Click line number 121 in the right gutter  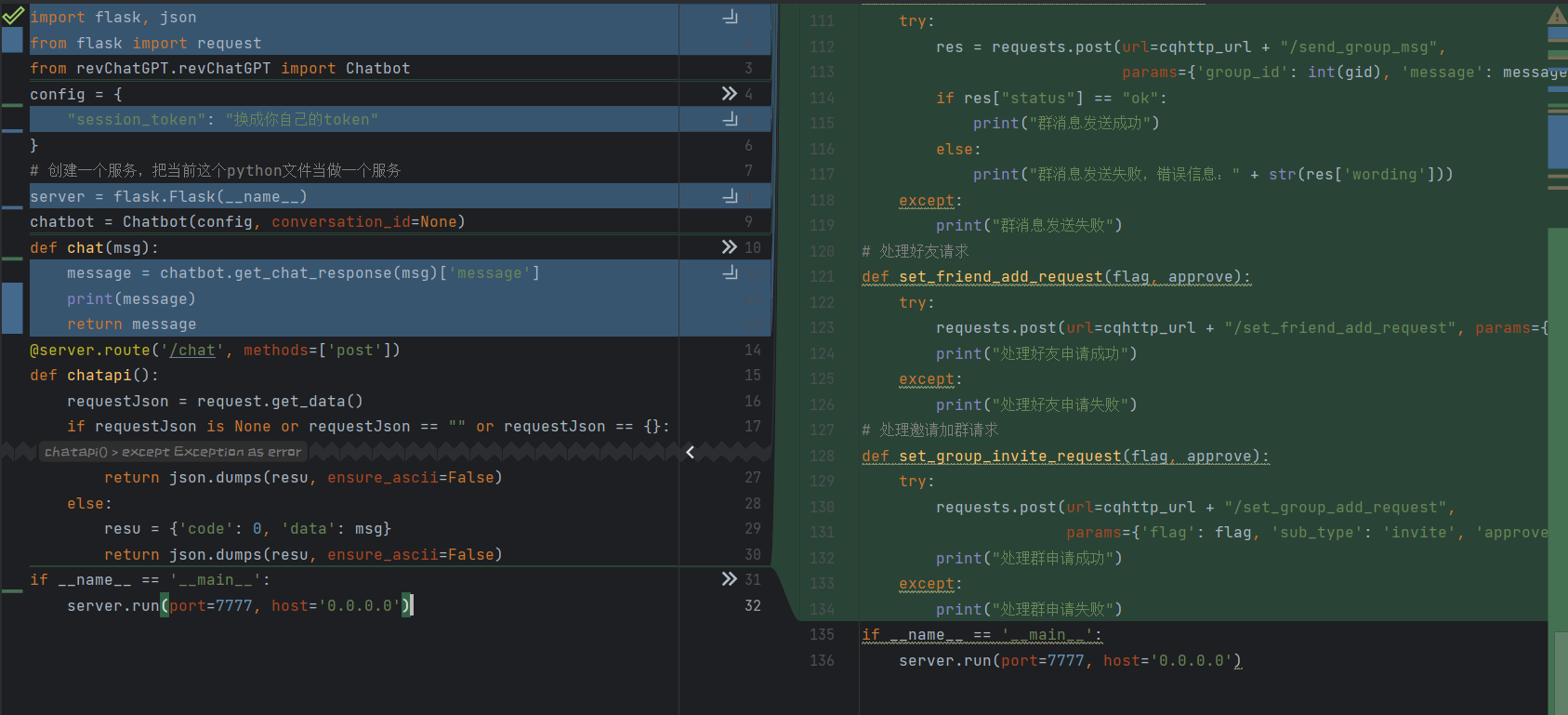(x=822, y=276)
